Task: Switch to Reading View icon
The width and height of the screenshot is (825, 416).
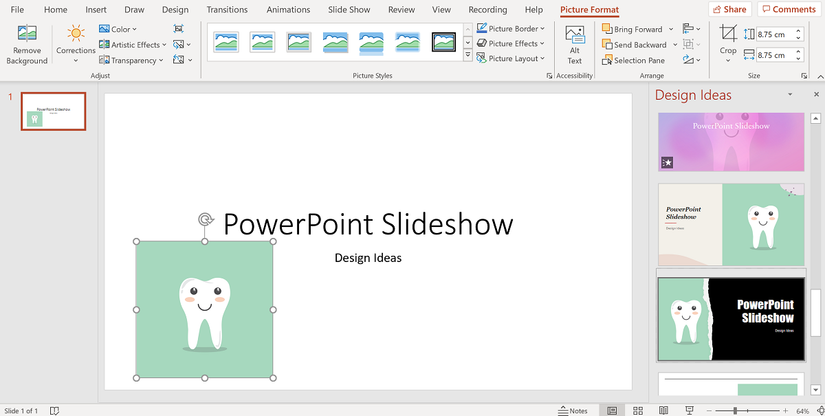Action: (664, 411)
